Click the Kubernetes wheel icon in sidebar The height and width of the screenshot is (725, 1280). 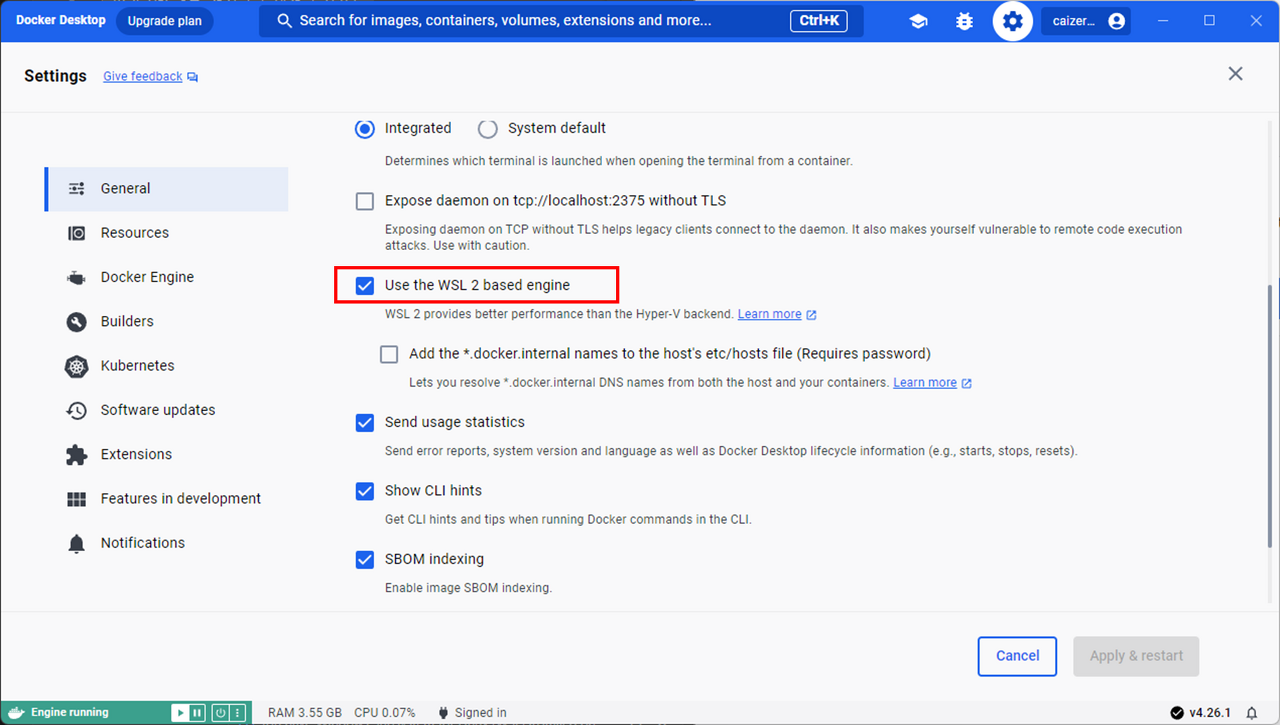77,366
